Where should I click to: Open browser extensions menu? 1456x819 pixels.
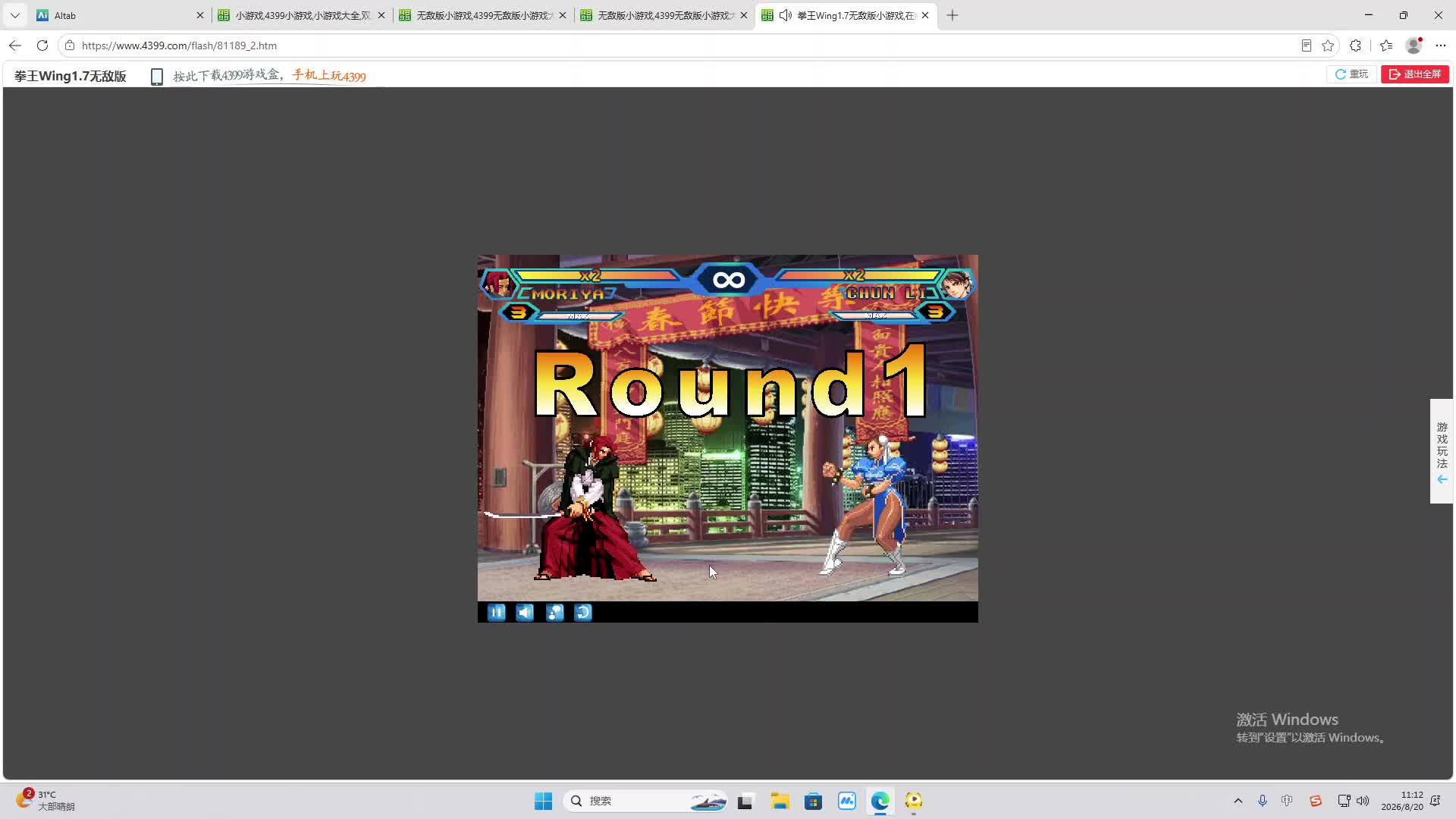pyautogui.click(x=1356, y=45)
